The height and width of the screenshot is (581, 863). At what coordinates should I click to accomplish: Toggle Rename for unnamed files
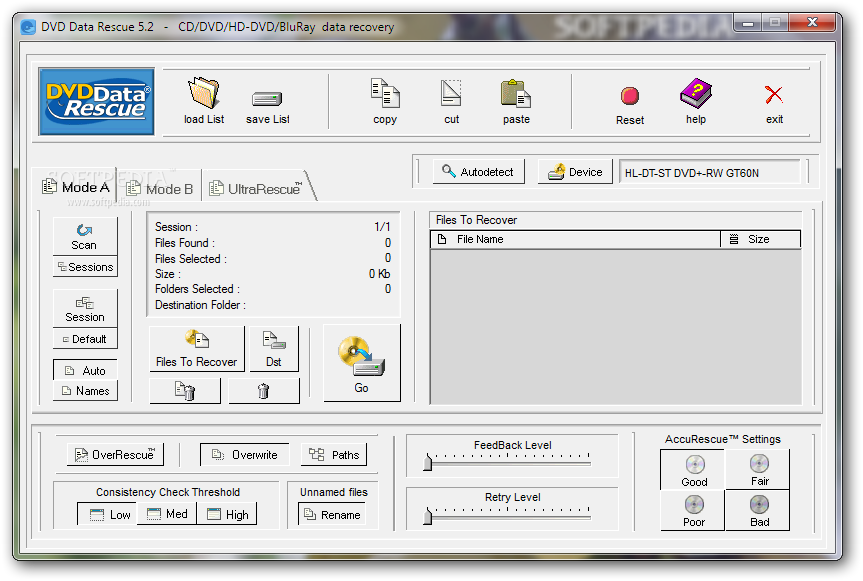[x=332, y=514]
